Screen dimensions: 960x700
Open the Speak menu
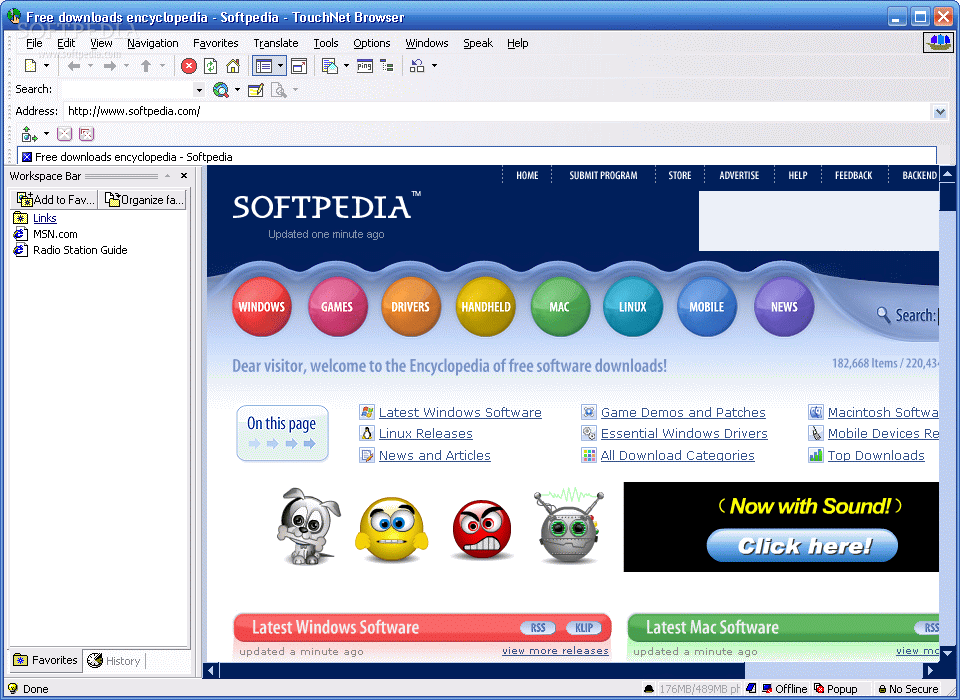(478, 43)
